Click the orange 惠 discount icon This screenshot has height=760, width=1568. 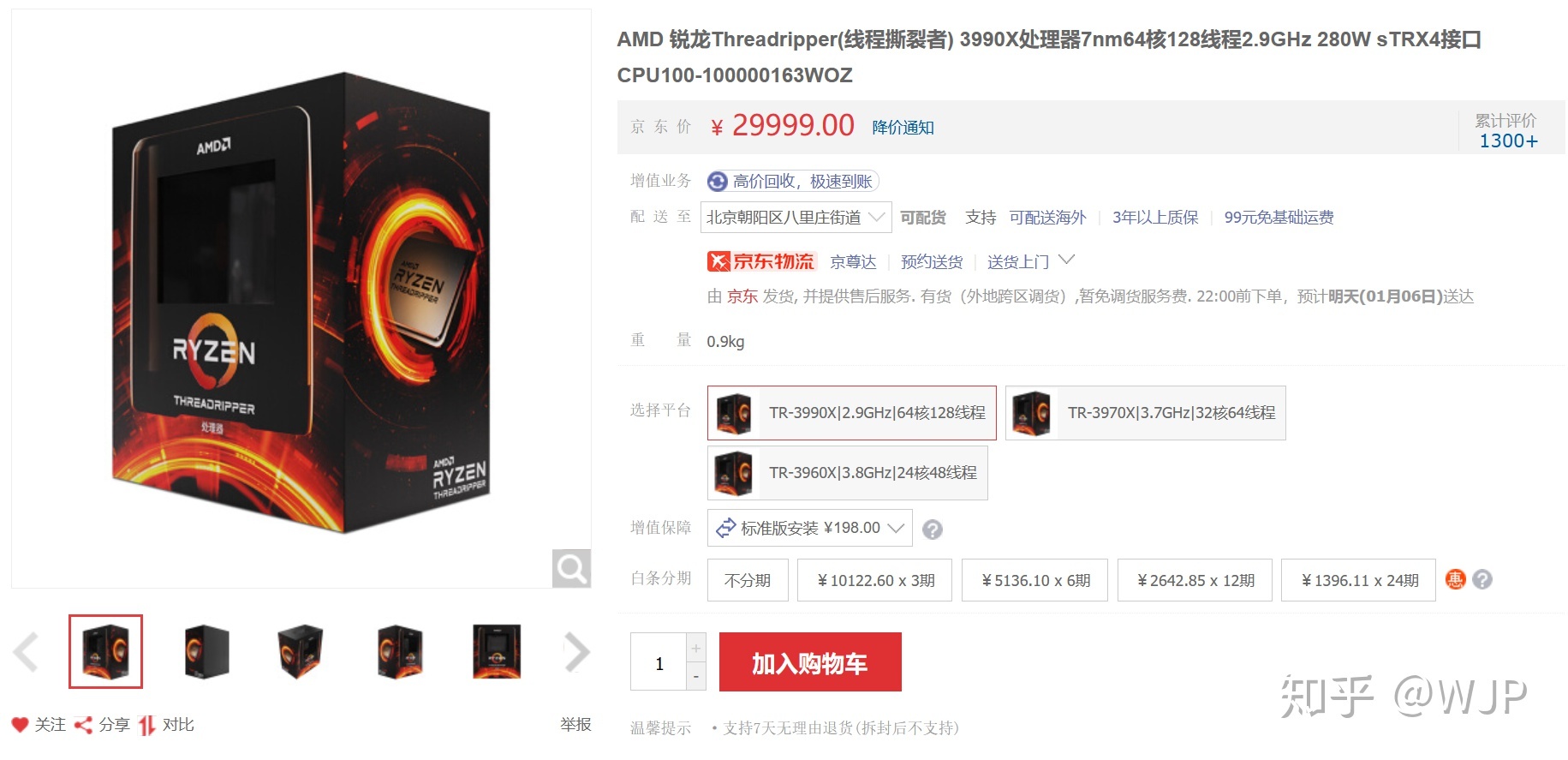1455,580
